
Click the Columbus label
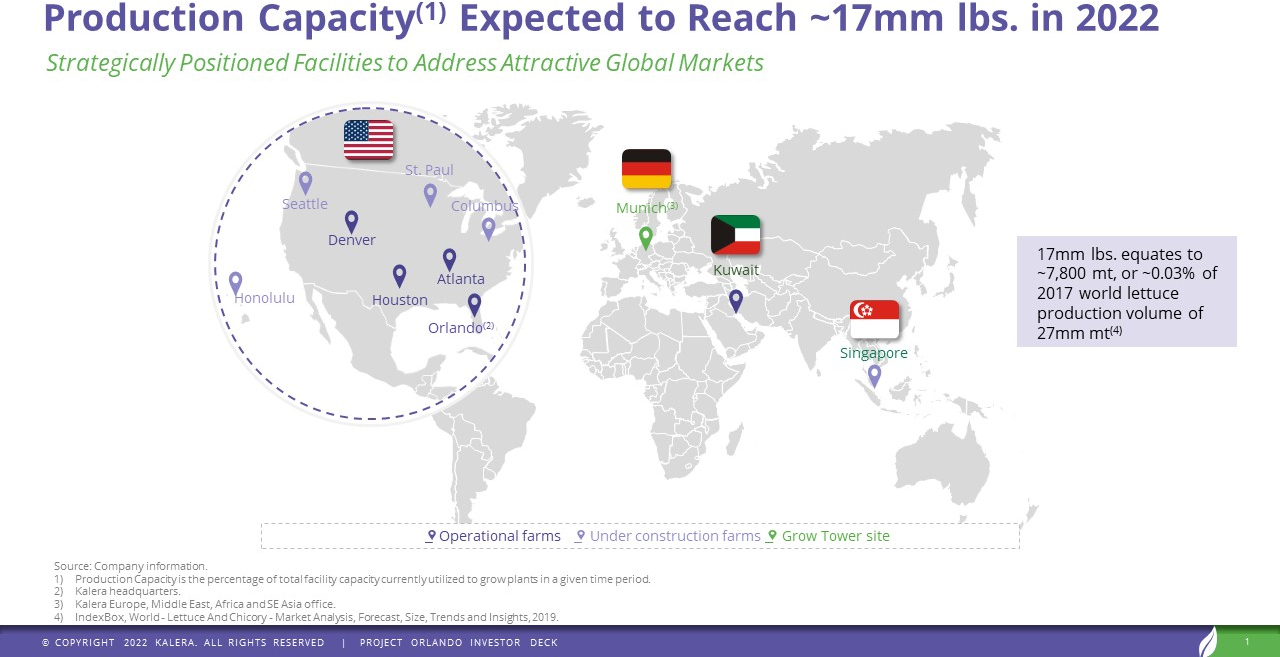[484, 206]
